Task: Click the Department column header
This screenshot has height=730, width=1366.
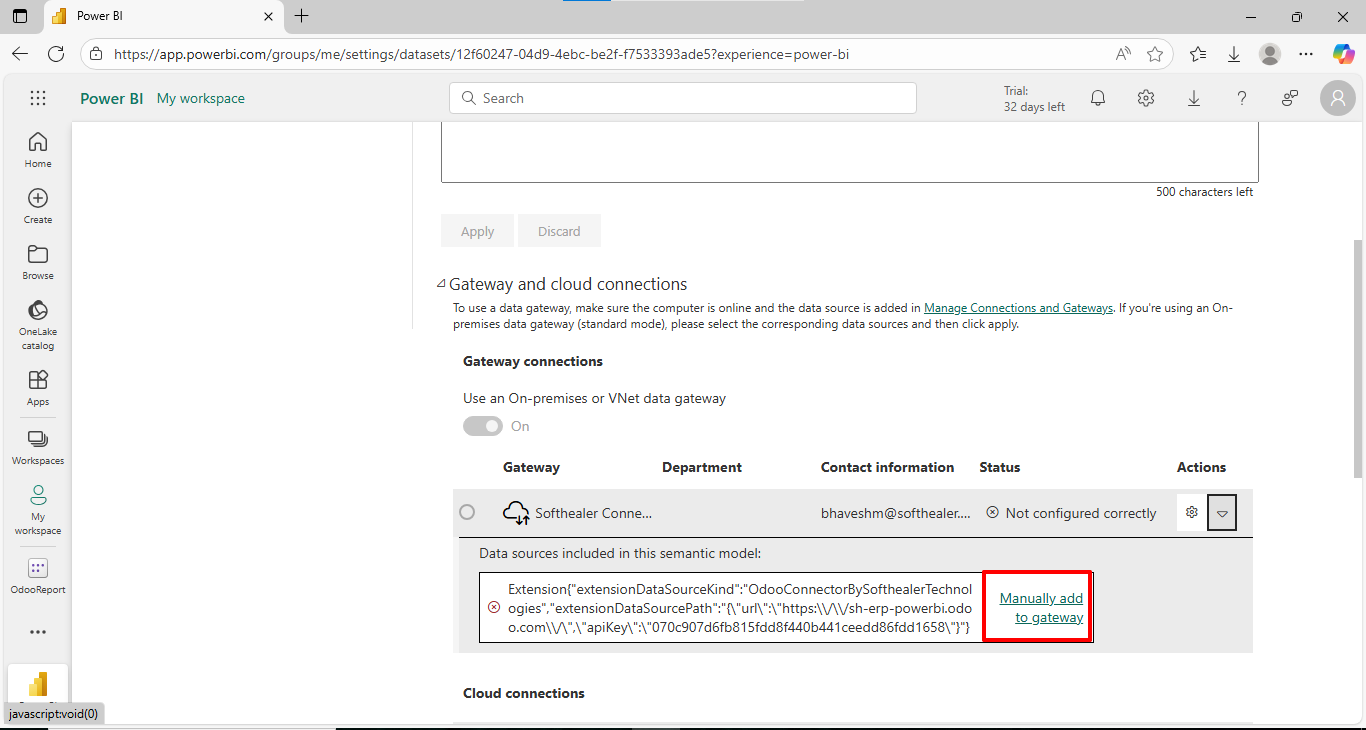Action: 702,467
